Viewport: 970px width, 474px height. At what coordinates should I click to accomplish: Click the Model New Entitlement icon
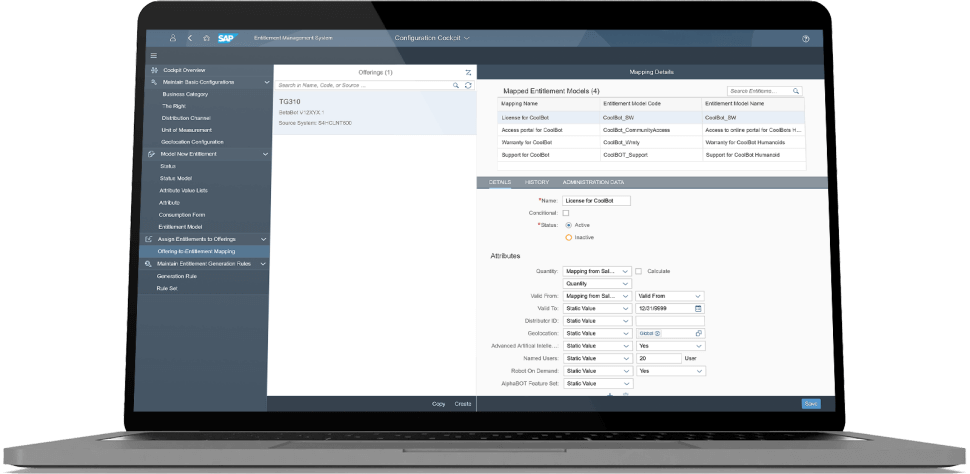(x=152, y=154)
